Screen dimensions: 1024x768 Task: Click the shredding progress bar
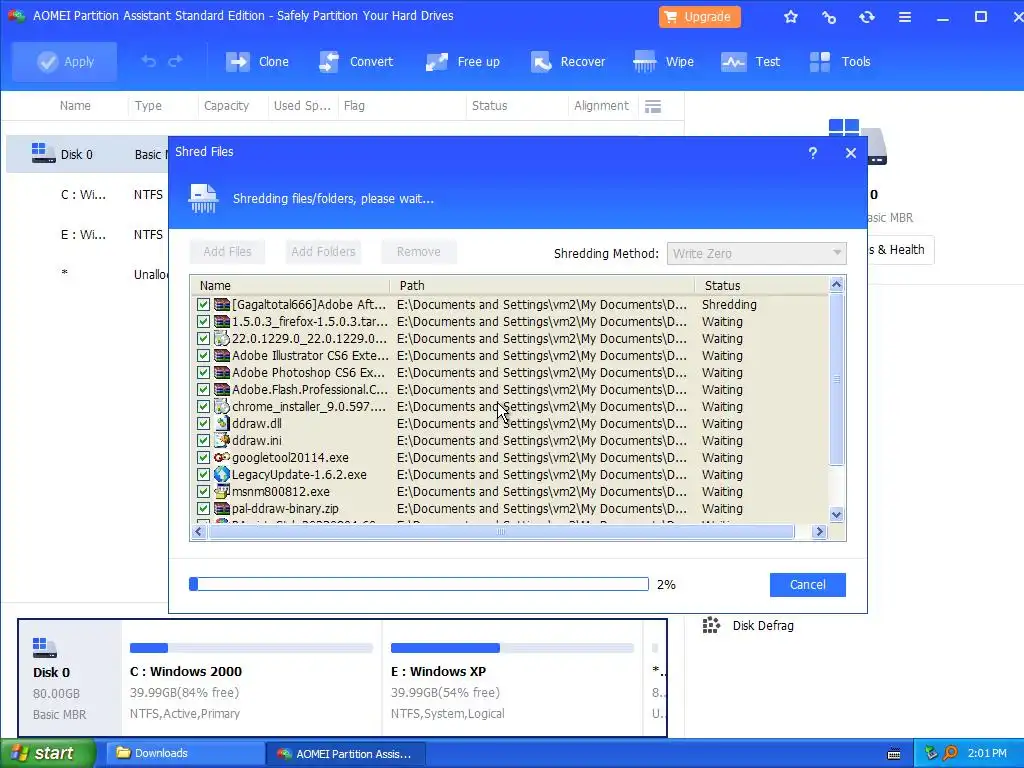(x=419, y=584)
